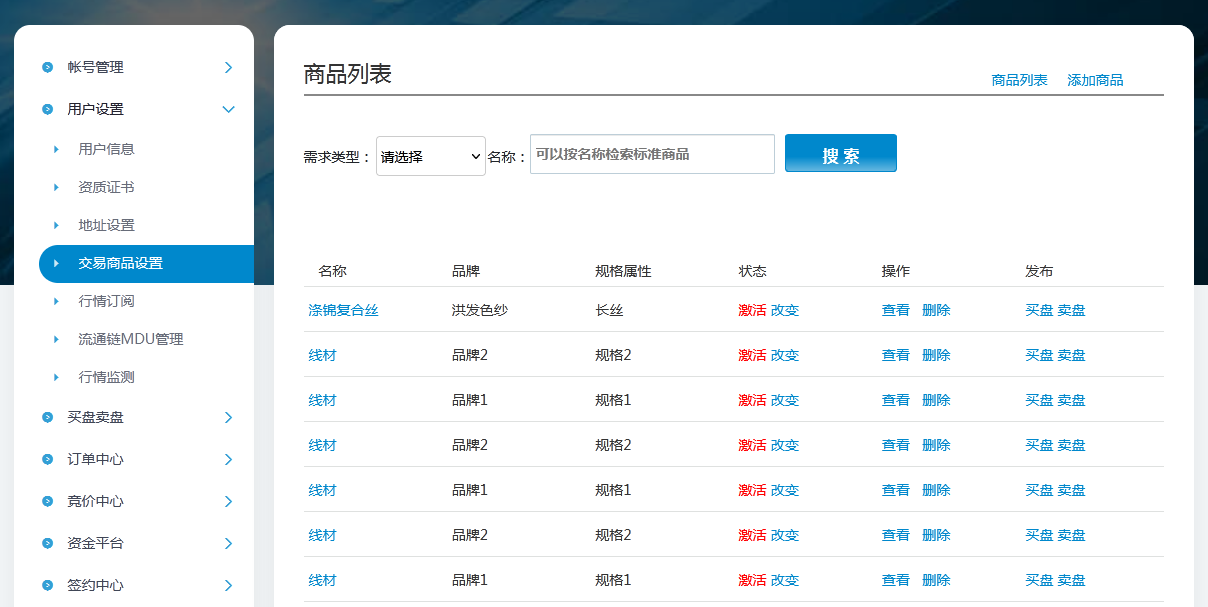Image resolution: width=1208 pixels, height=607 pixels.
Task: Click the bullet icon beside 签约中心
Action: click(x=47, y=585)
